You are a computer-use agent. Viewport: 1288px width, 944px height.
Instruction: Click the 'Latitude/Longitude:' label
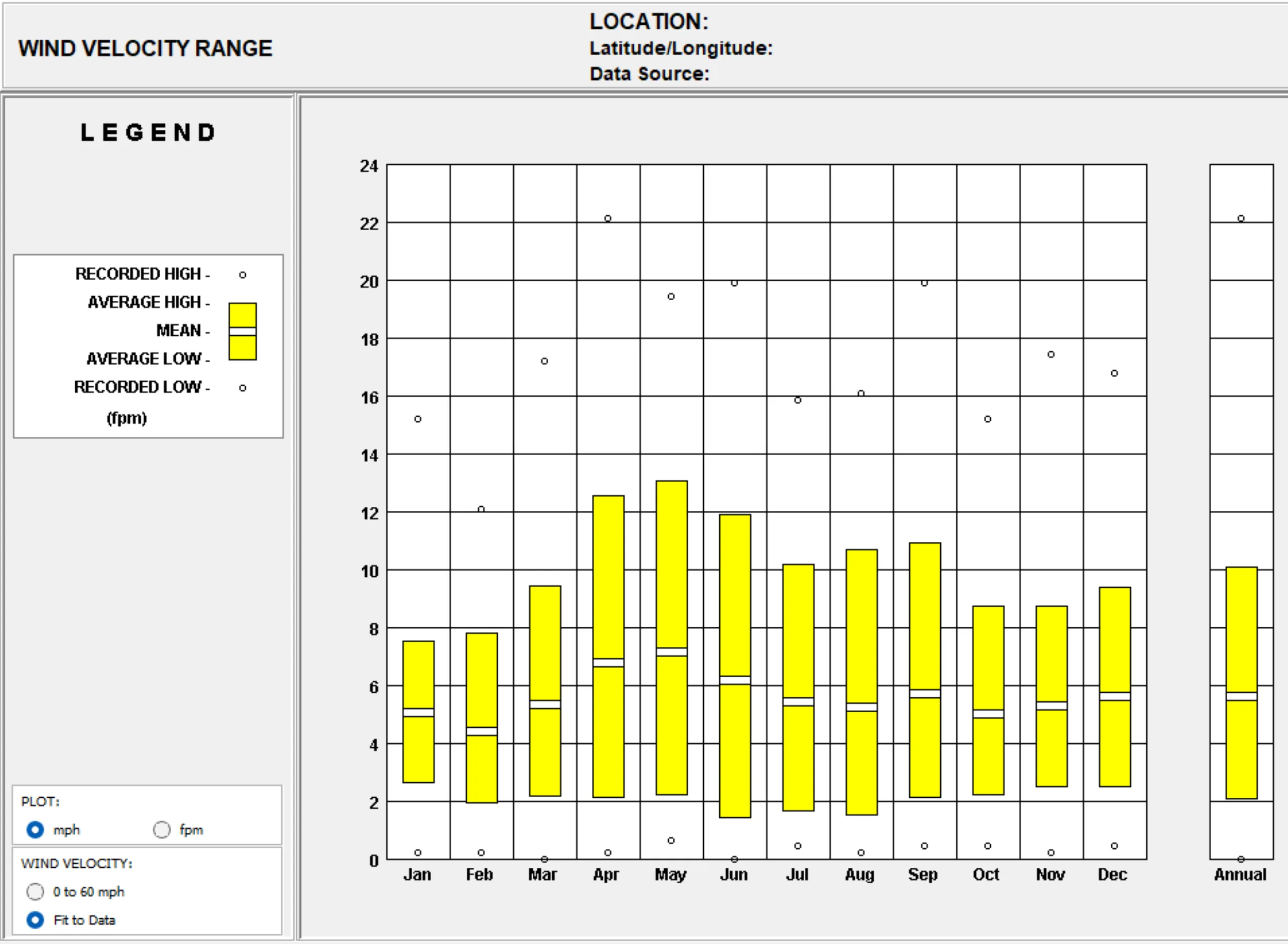[681, 48]
